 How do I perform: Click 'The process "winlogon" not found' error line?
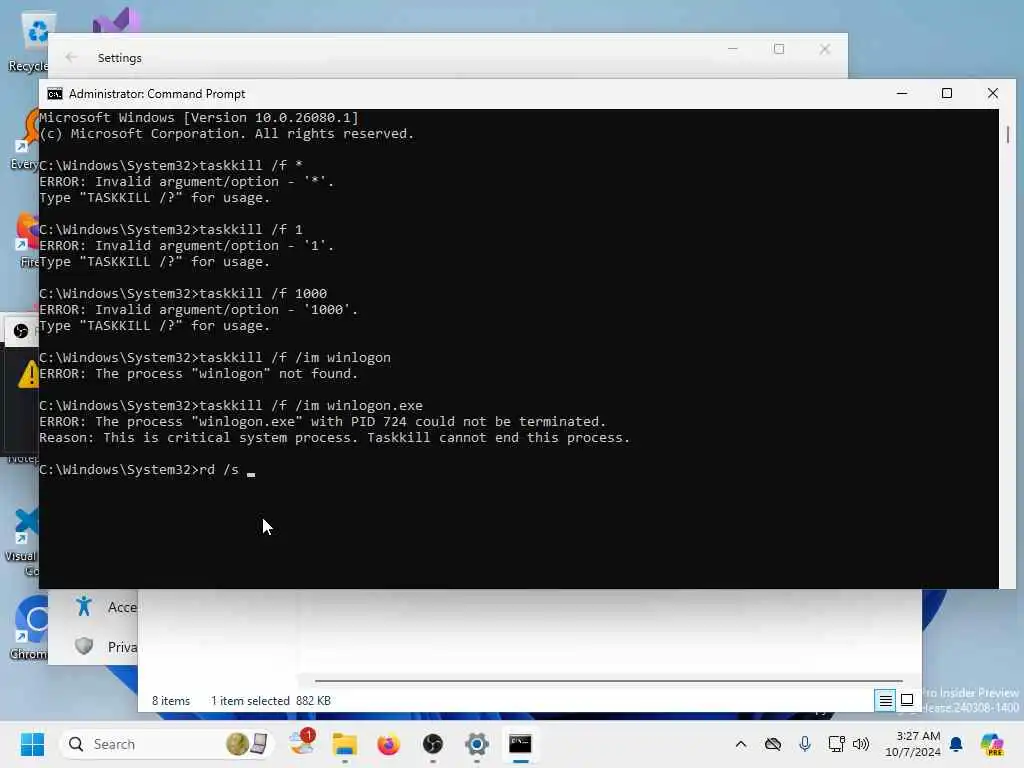pos(199,374)
